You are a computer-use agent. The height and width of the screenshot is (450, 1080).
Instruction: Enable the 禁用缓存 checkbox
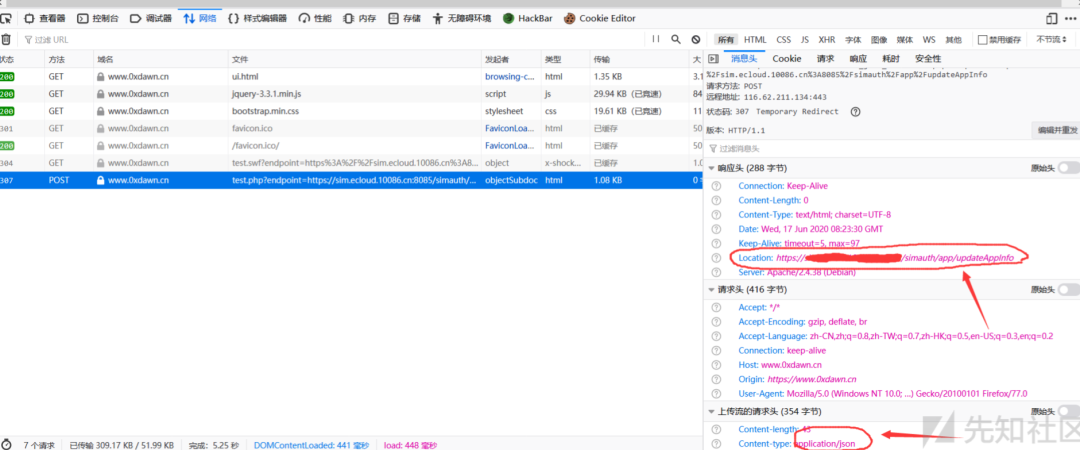(x=983, y=40)
